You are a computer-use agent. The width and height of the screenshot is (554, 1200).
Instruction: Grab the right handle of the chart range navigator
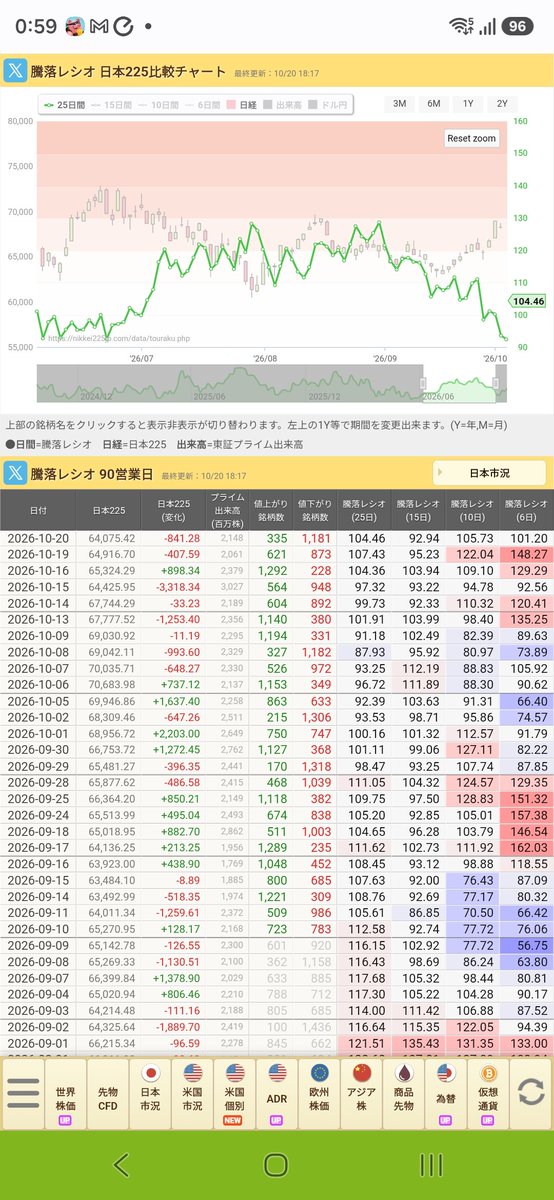[497, 384]
